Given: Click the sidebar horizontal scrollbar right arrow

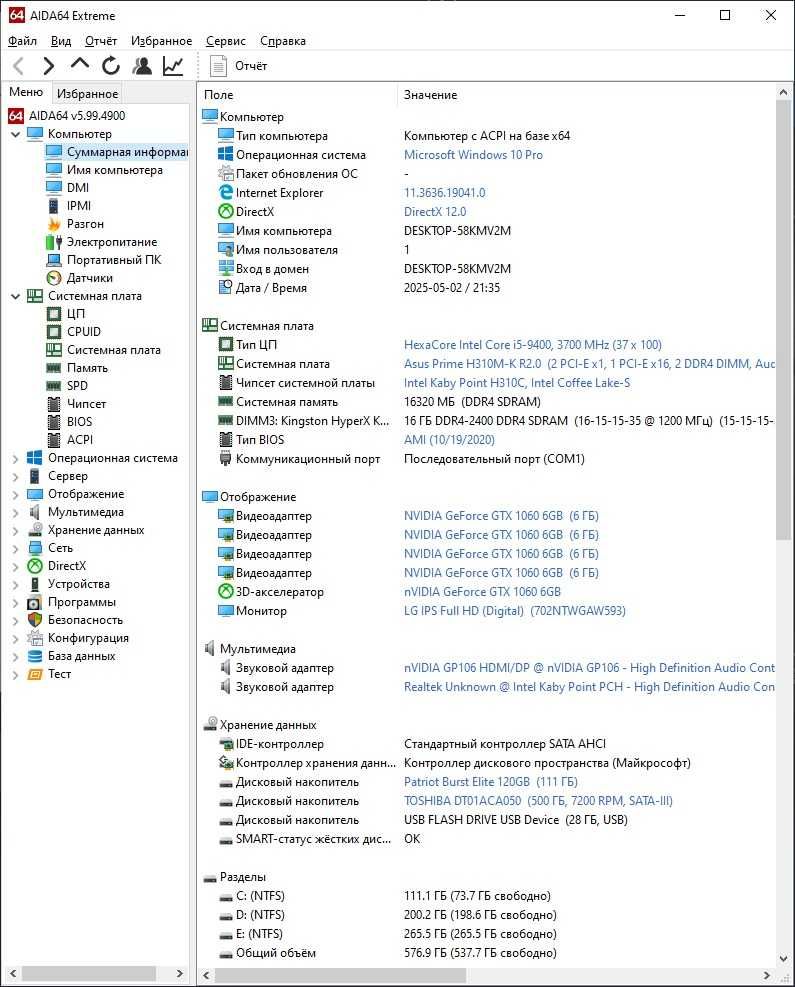Looking at the screenshot, I should click(x=179, y=973).
